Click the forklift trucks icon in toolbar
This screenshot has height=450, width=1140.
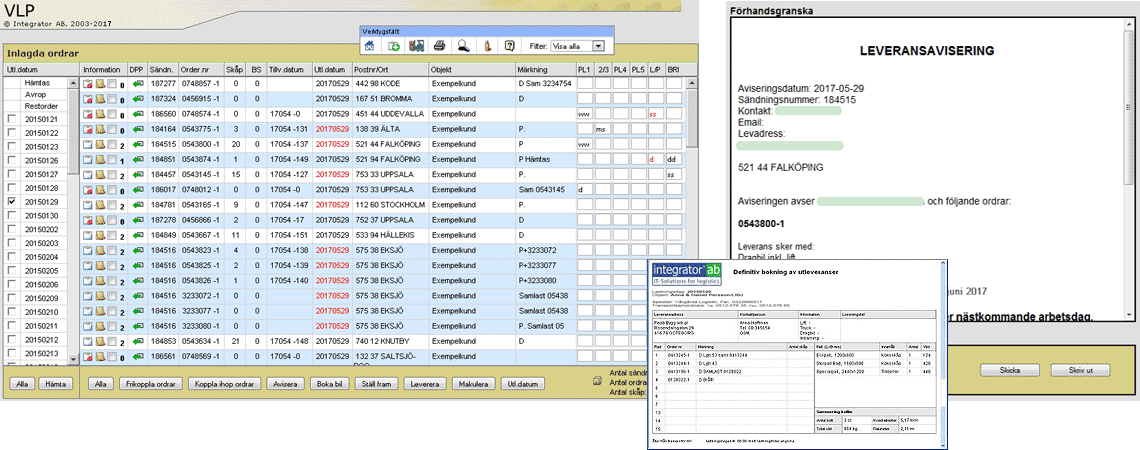click(x=416, y=46)
